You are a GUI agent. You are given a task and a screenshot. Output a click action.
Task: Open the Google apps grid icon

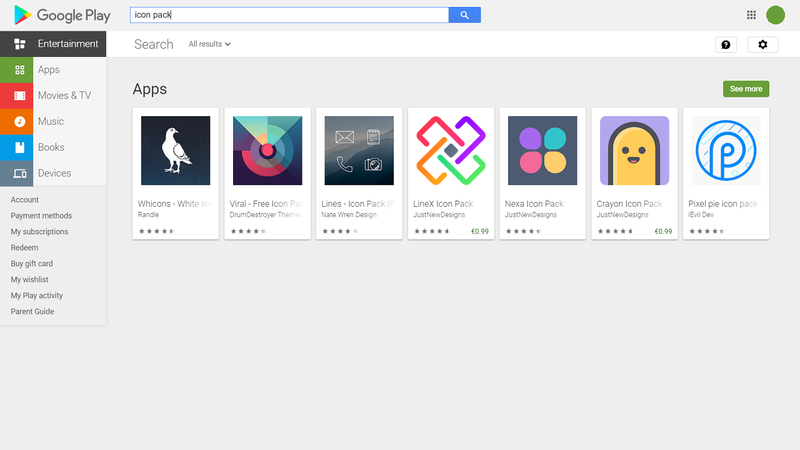[751, 15]
